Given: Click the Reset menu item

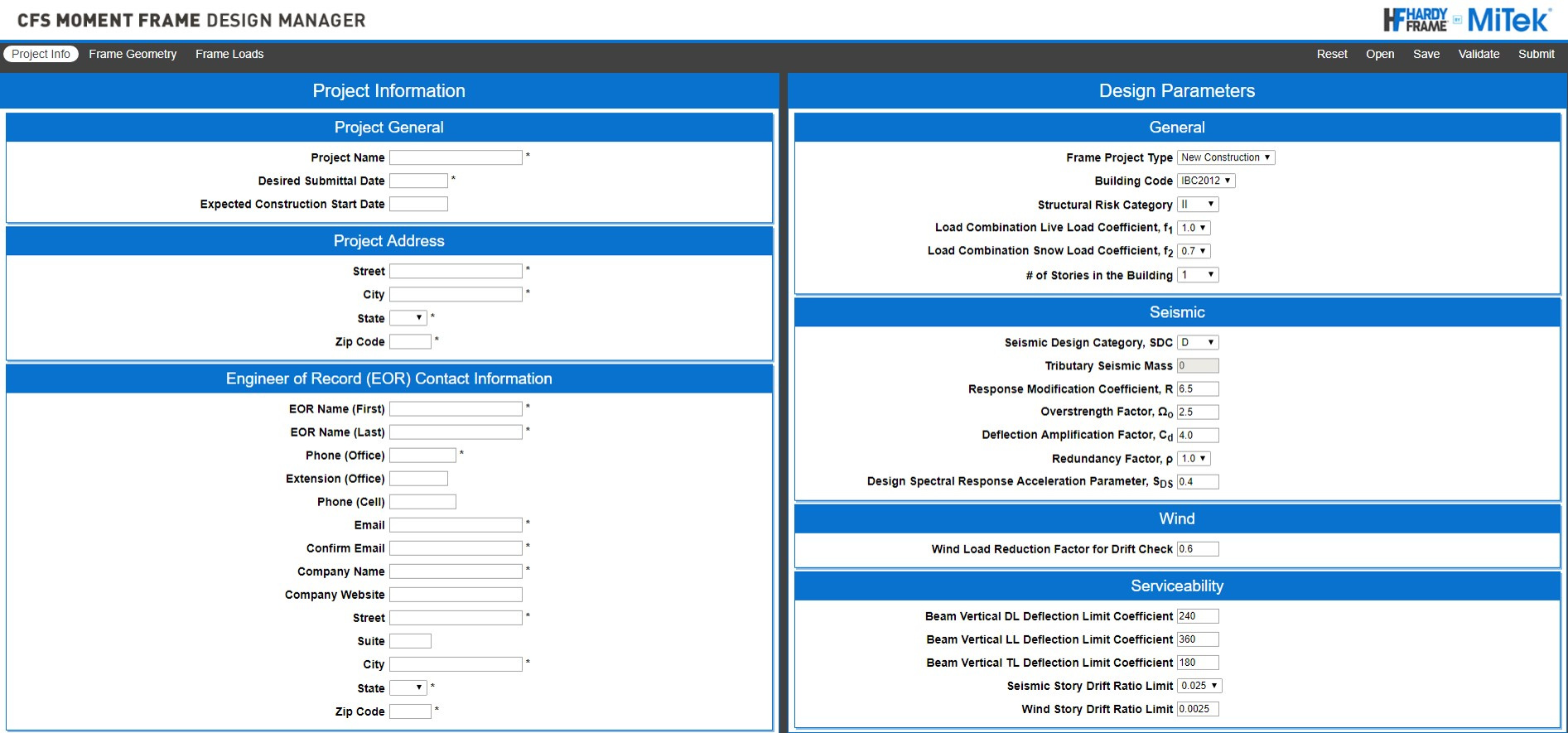Looking at the screenshot, I should (1332, 54).
